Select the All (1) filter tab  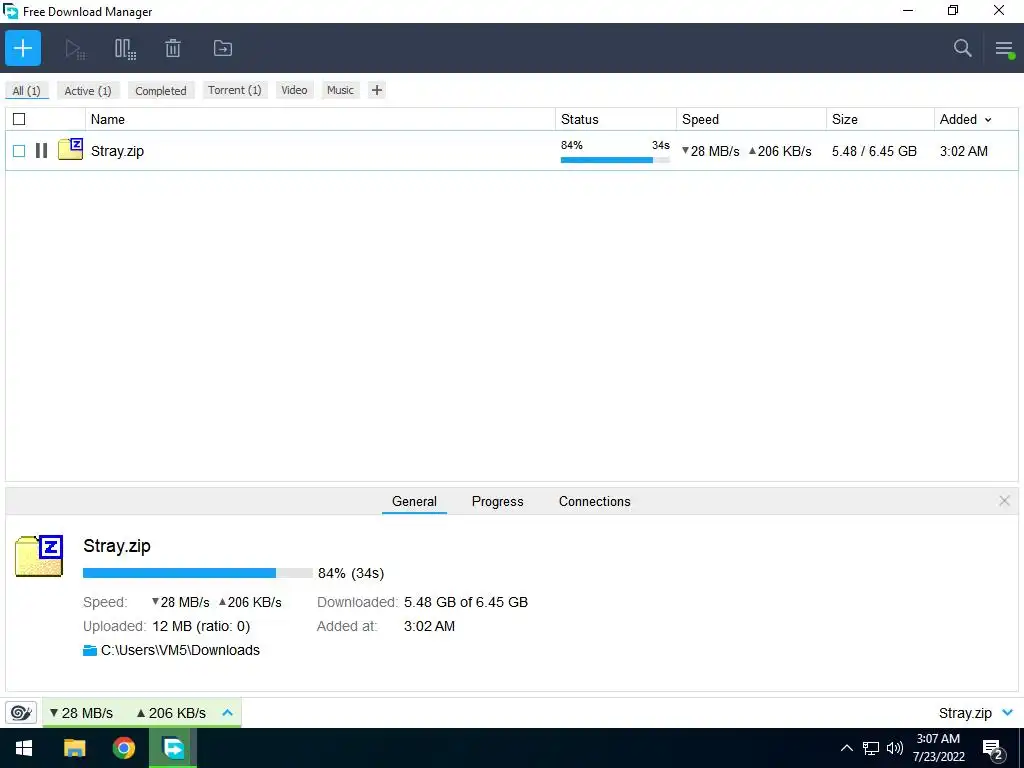coord(26,91)
